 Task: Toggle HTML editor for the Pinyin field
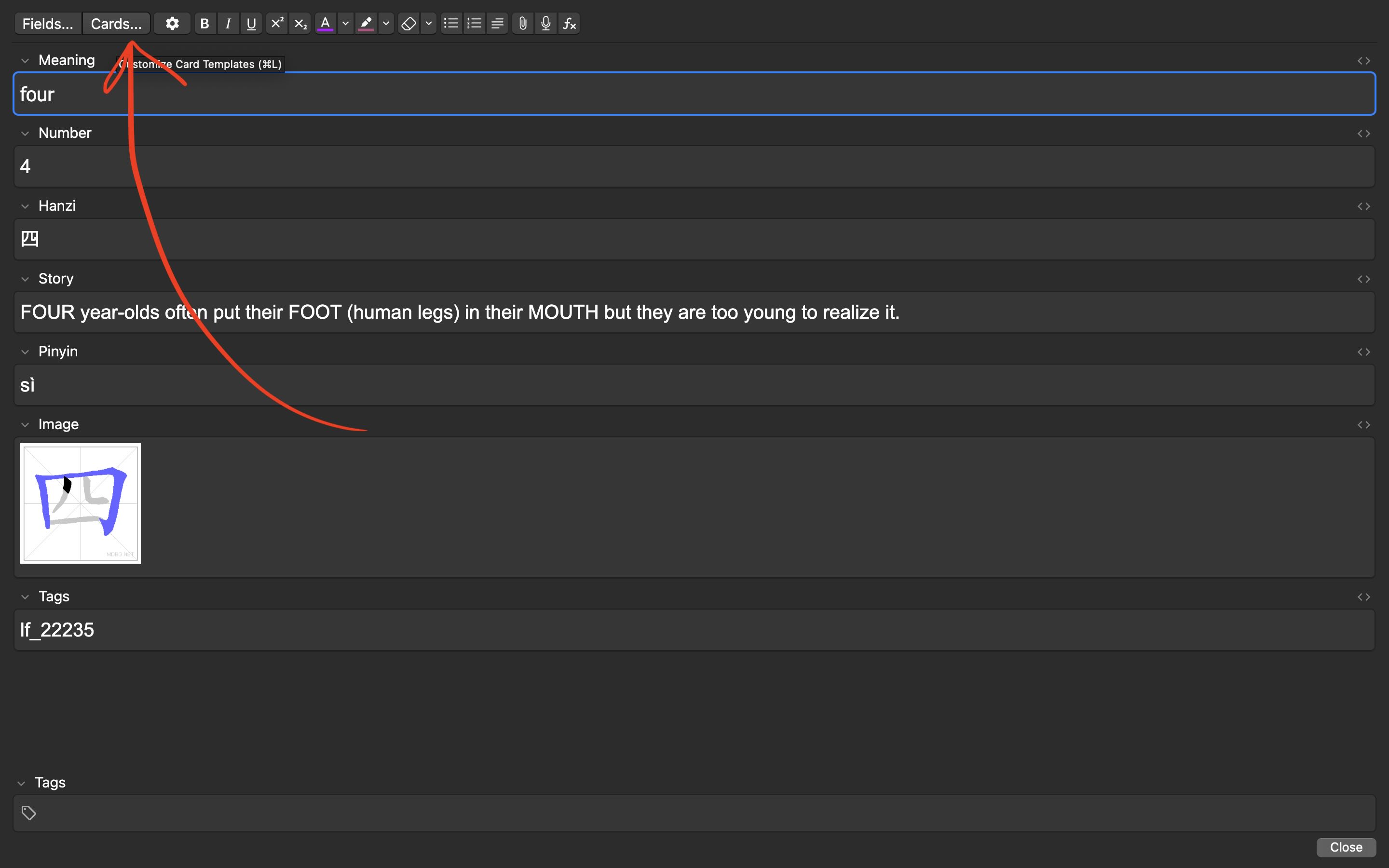click(1365, 352)
